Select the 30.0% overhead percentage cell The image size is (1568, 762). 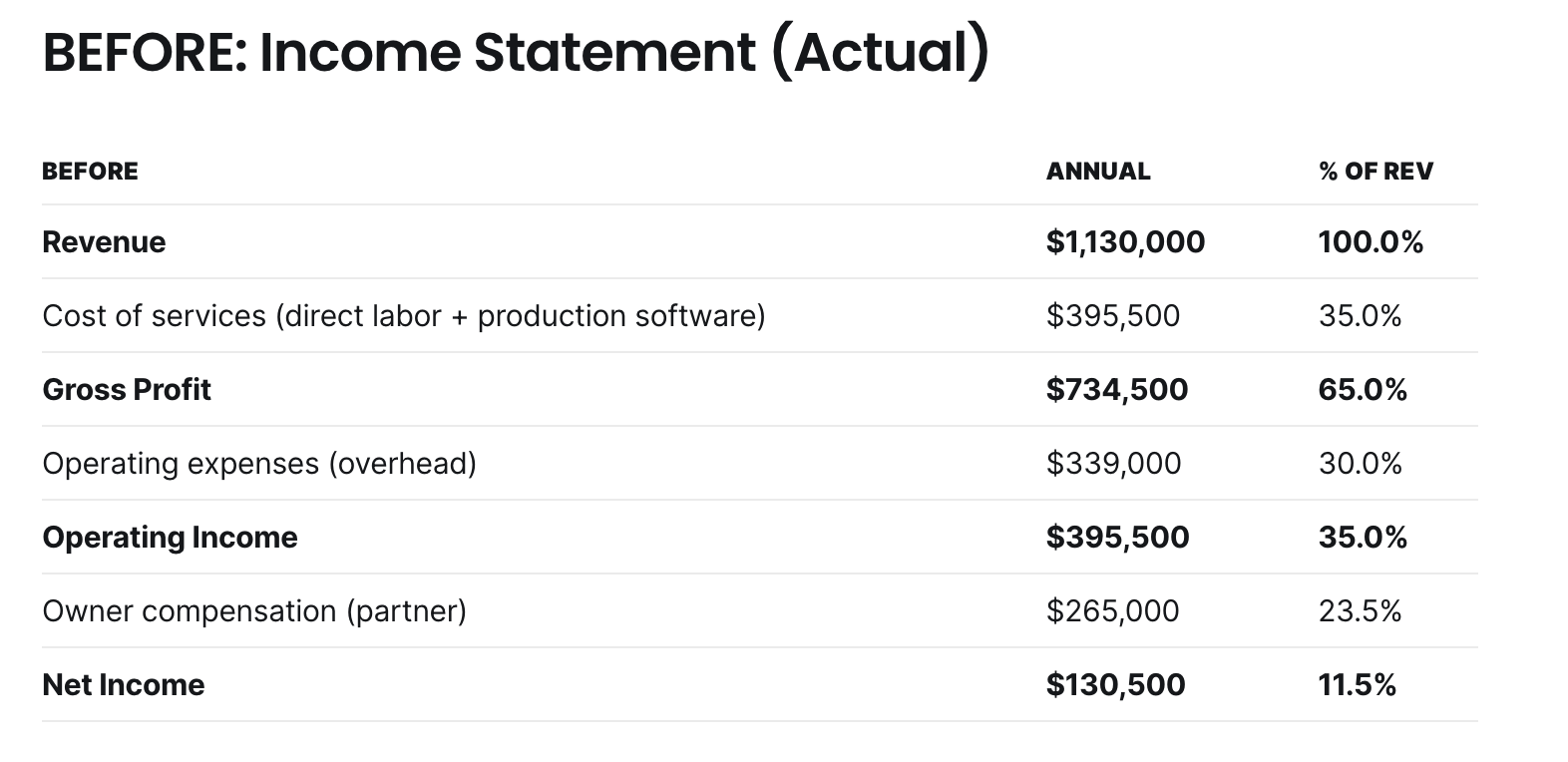click(1360, 464)
